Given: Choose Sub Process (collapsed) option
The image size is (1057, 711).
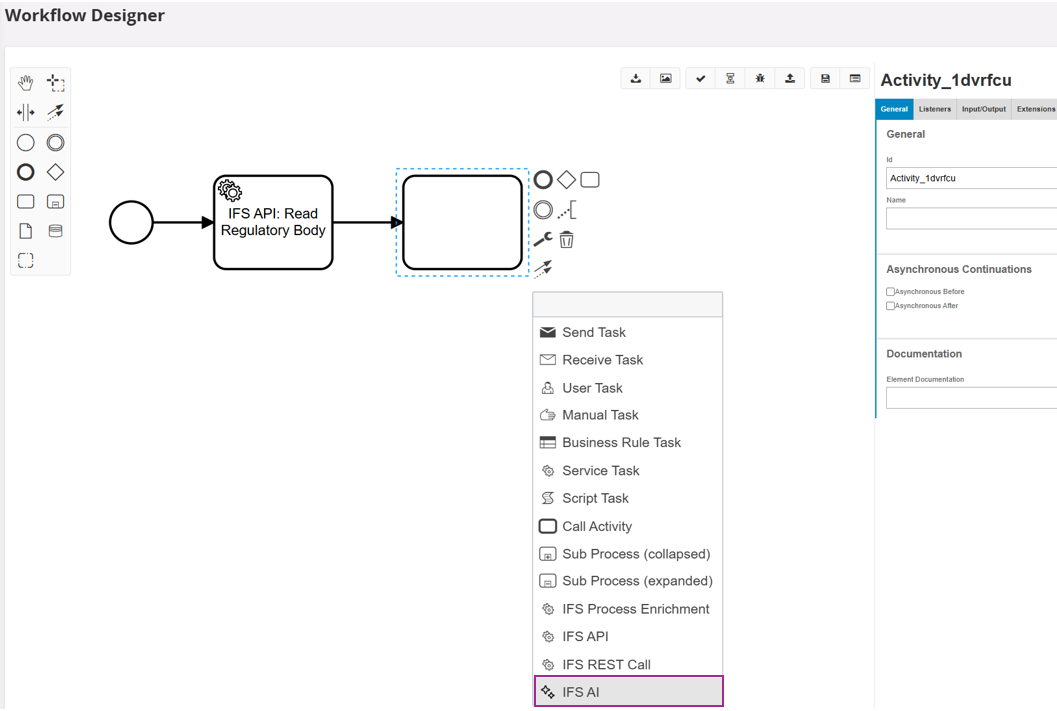Looking at the screenshot, I should coord(628,554).
